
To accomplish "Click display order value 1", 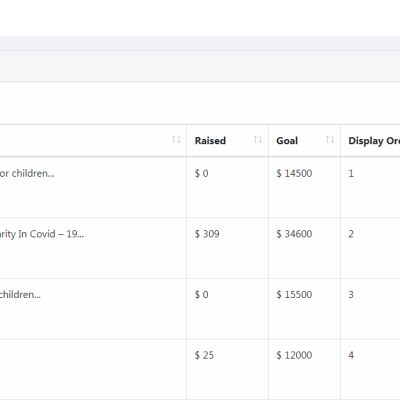I will pos(351,173).
